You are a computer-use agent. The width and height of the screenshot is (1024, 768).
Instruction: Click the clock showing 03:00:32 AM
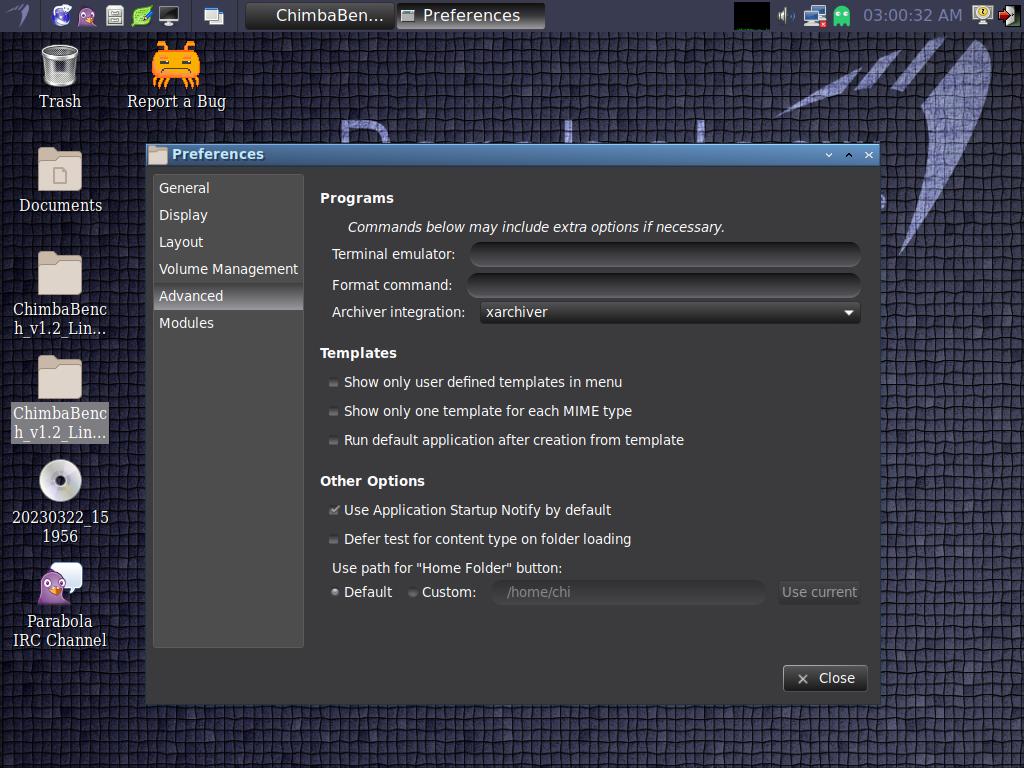coord(912,15)
